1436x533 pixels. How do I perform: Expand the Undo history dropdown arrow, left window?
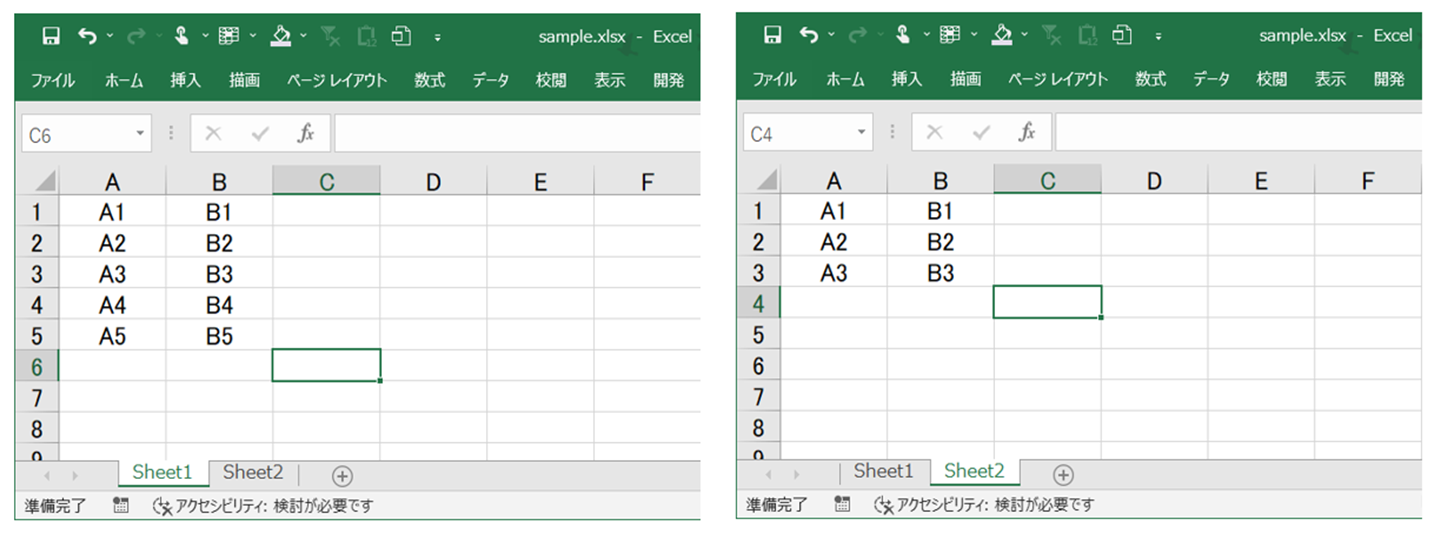coord(109,37)
